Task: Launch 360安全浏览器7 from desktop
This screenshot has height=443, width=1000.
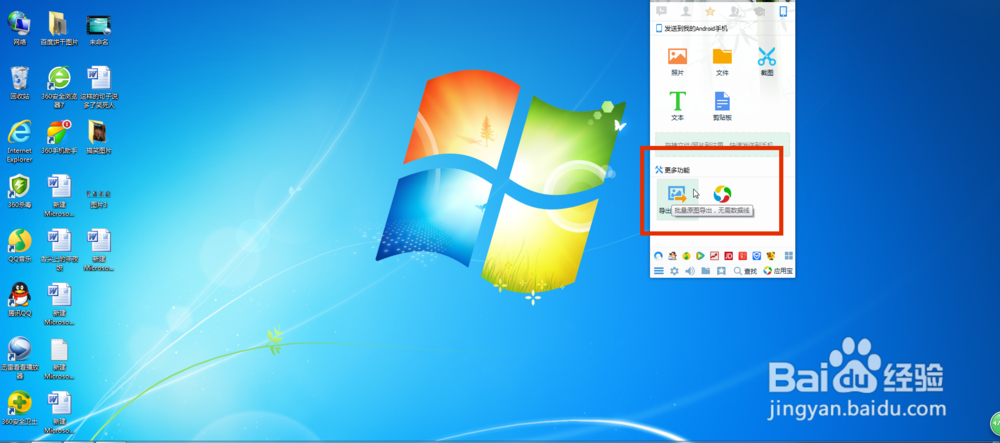Action: (x=59, y=87)
